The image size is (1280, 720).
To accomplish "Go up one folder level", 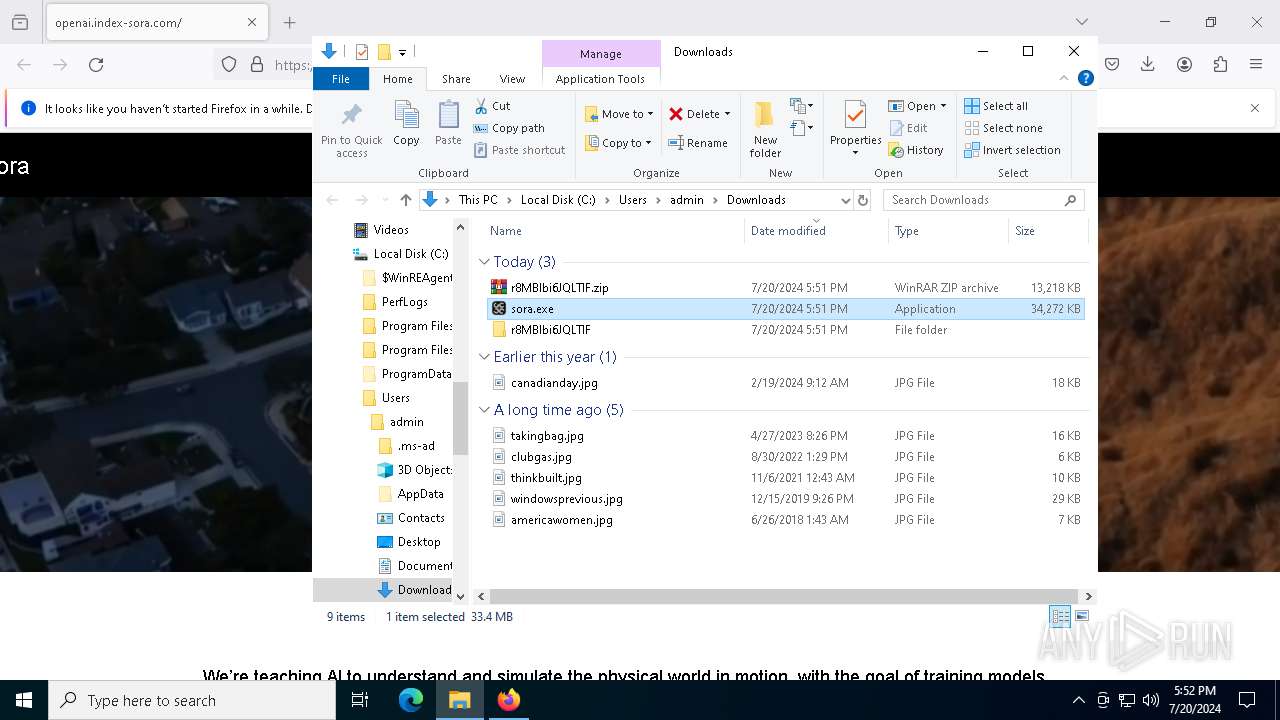I will pyautogui.click(x=405, y=200).
